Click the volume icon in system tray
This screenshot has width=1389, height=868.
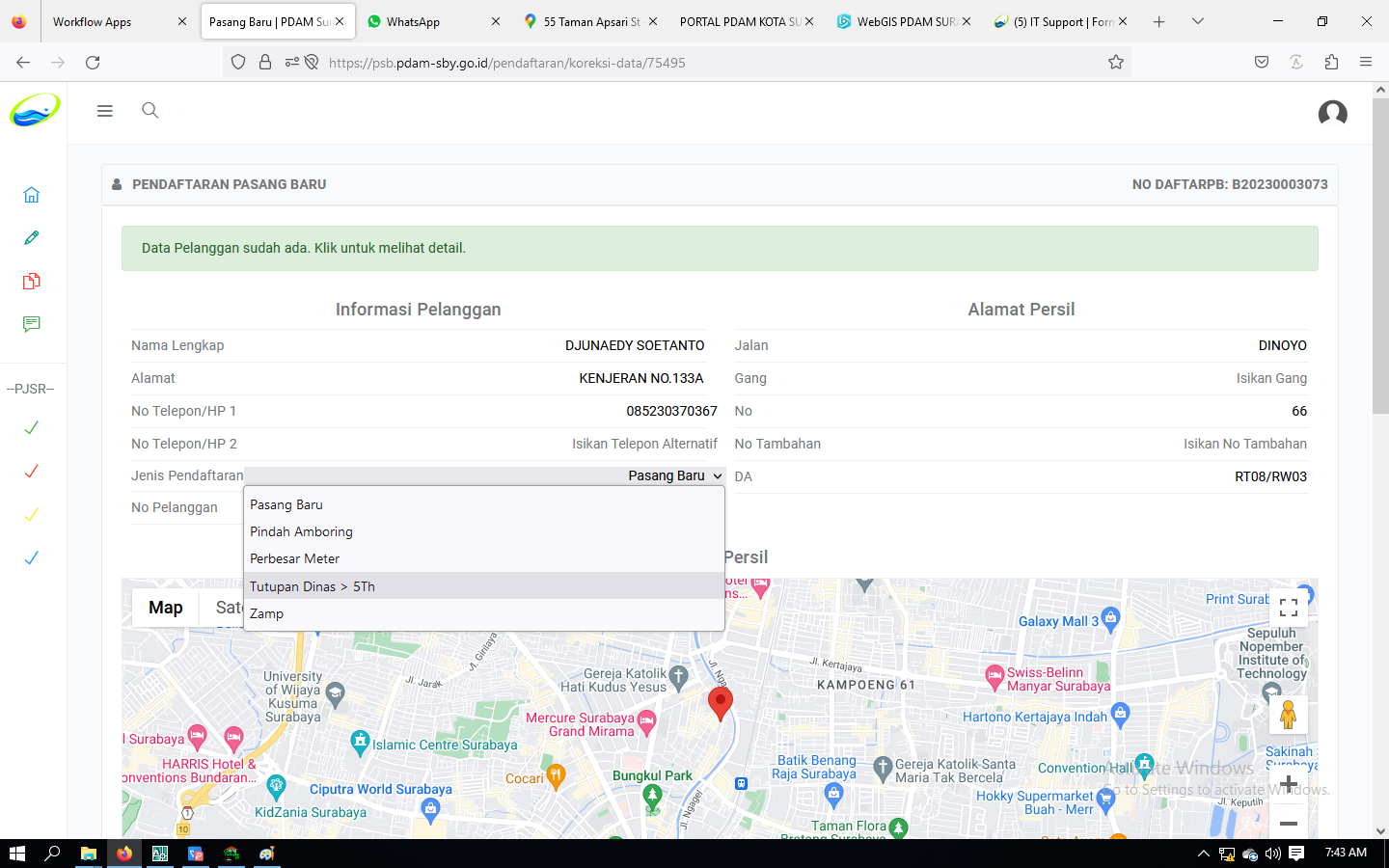(x=1273, y=854)
